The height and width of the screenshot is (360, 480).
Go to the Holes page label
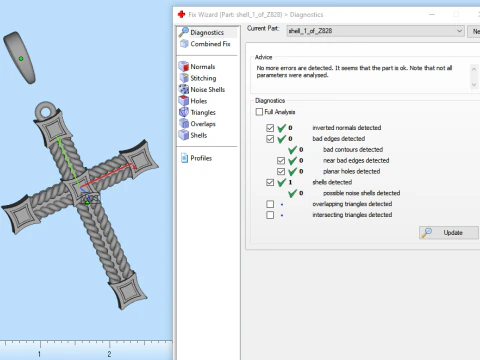pos(199,101)
